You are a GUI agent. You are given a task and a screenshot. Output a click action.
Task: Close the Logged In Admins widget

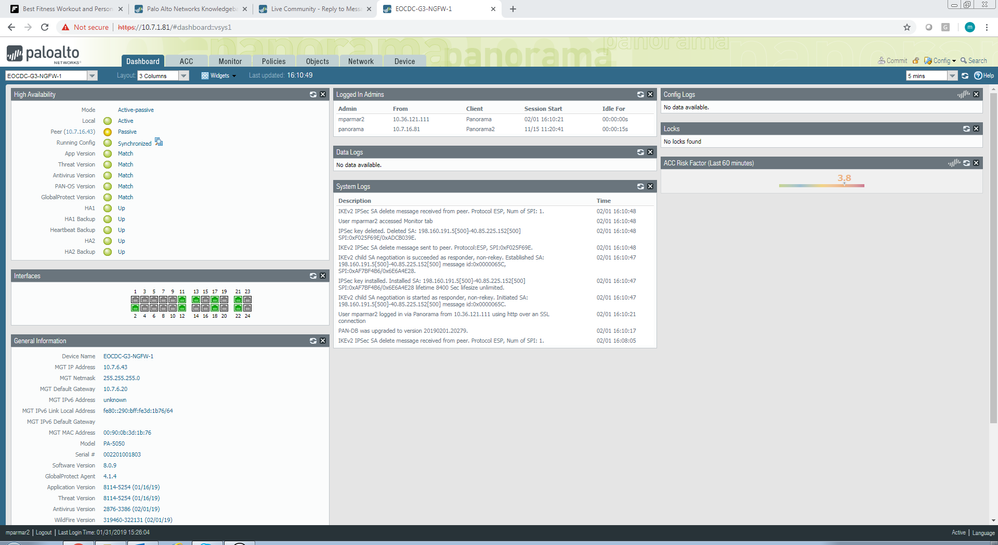(650, 94)
